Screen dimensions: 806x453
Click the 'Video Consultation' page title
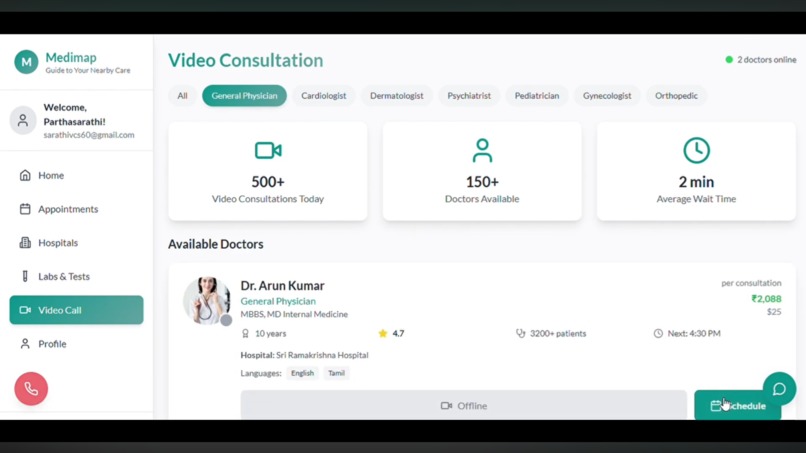246,60
